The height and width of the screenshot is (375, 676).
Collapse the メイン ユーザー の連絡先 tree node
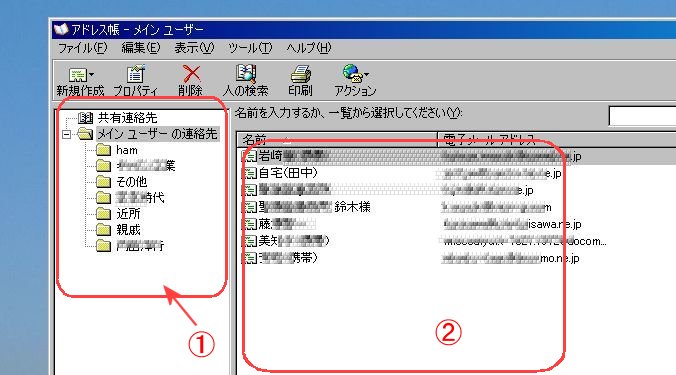[66, 134]
